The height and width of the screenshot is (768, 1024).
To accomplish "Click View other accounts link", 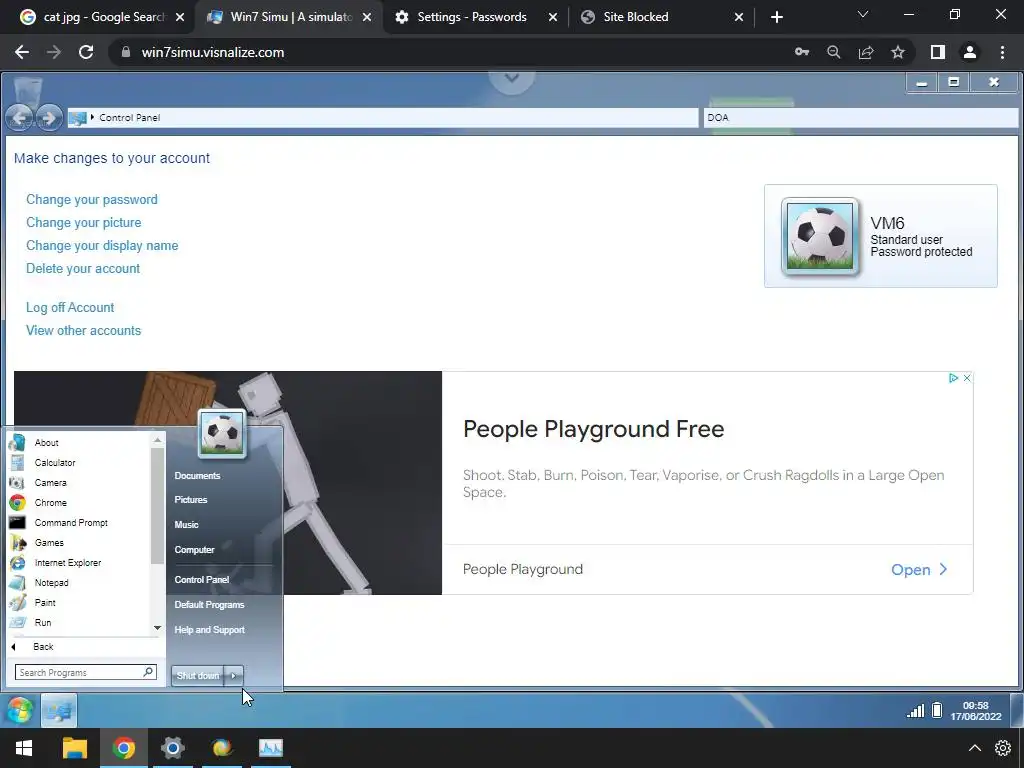I will [x=84, y=330].
